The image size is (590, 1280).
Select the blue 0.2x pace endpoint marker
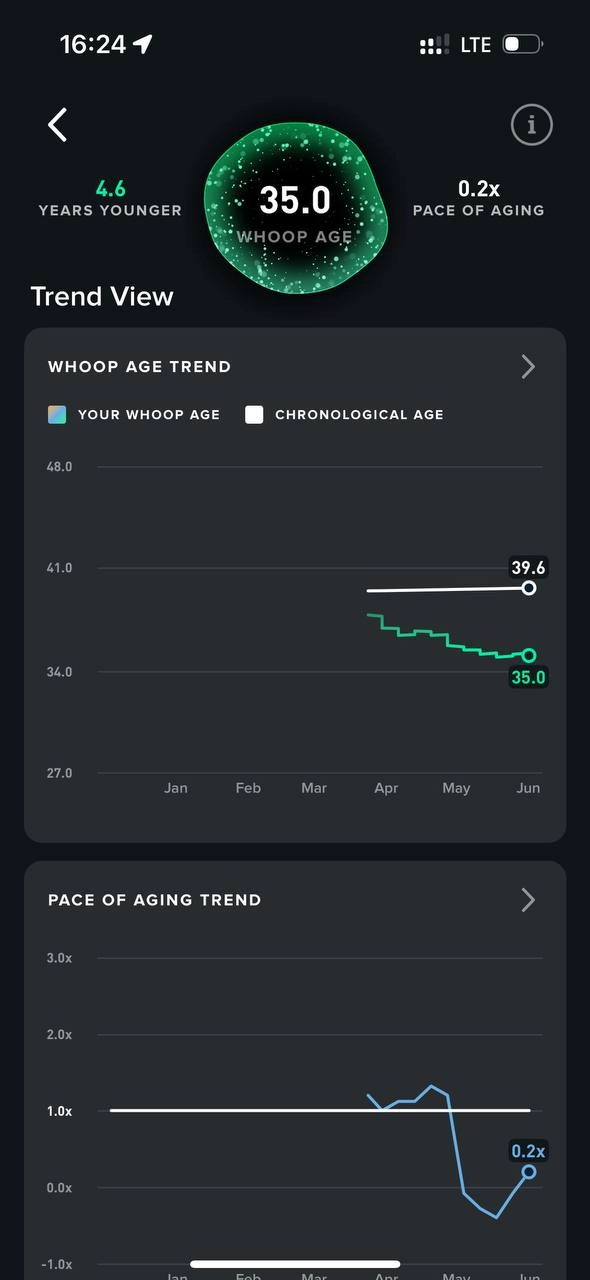529,1172
